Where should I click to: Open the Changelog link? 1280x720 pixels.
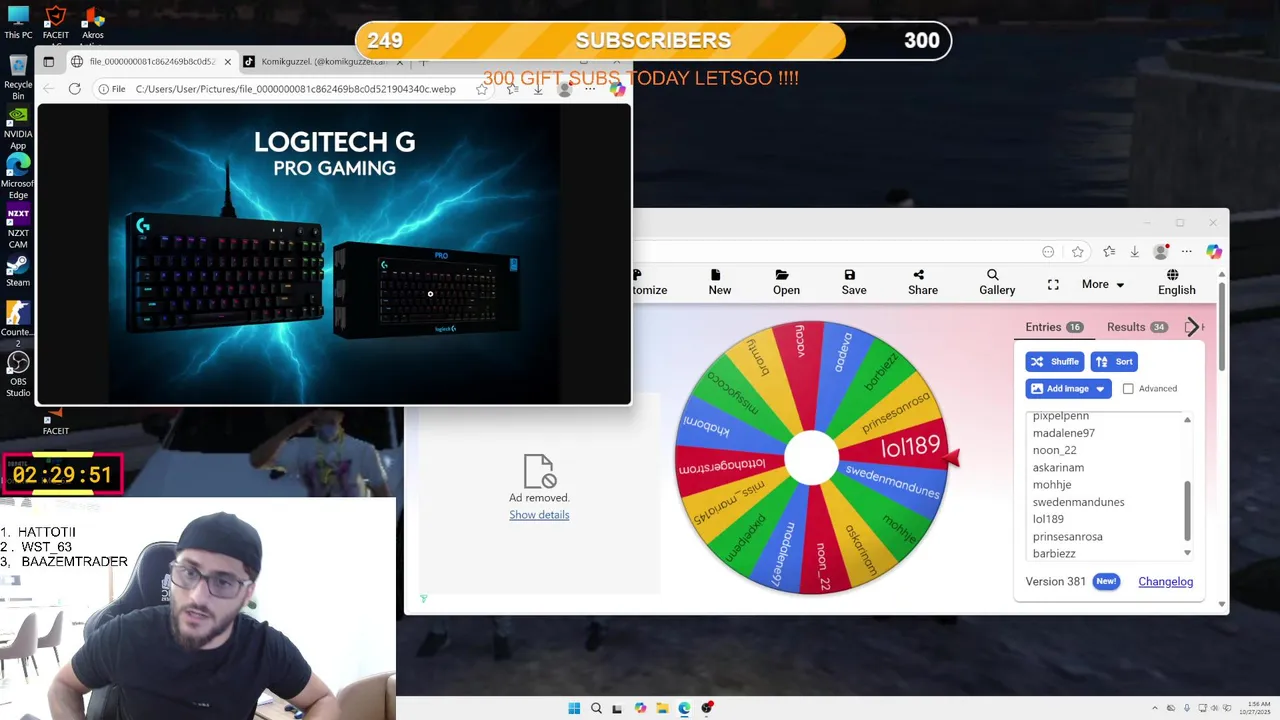pos(1165,582)
